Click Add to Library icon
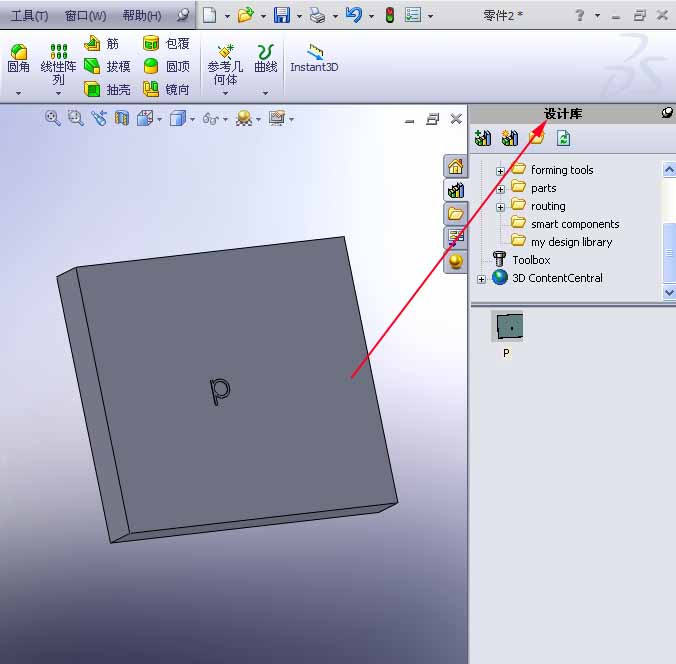 click(483, 138)
